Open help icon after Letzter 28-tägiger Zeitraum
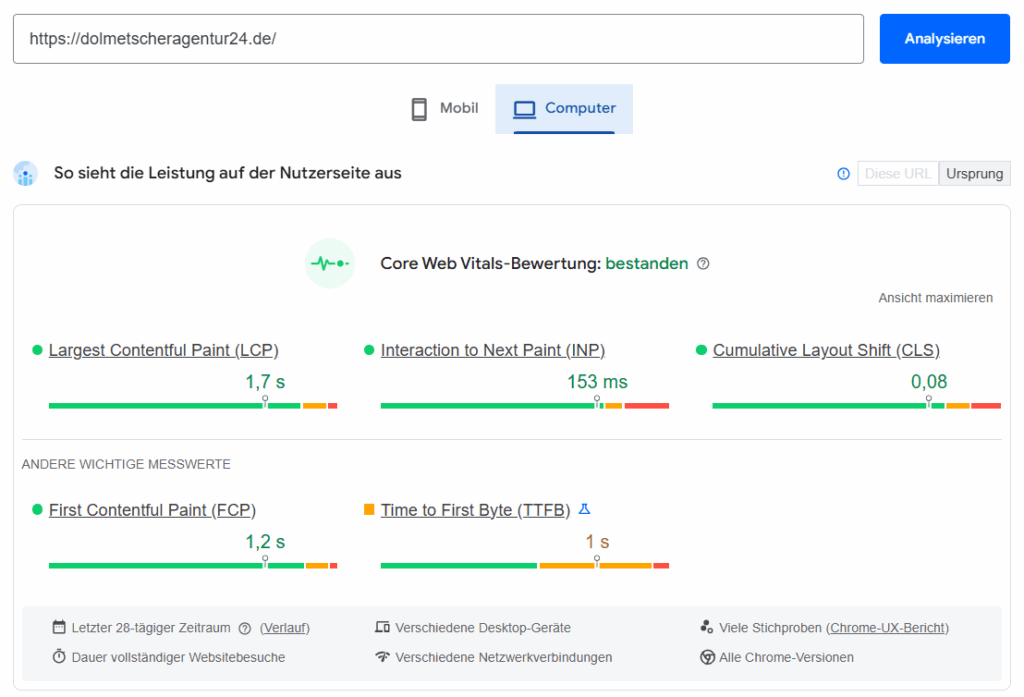This screenshot has height=697, width=1024. (244, 628)
